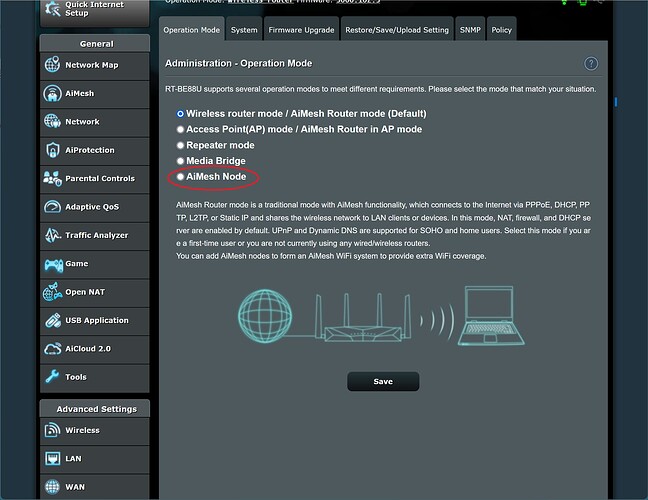Click the help question mark icon

pyautogui.click(x=591, y=64)
